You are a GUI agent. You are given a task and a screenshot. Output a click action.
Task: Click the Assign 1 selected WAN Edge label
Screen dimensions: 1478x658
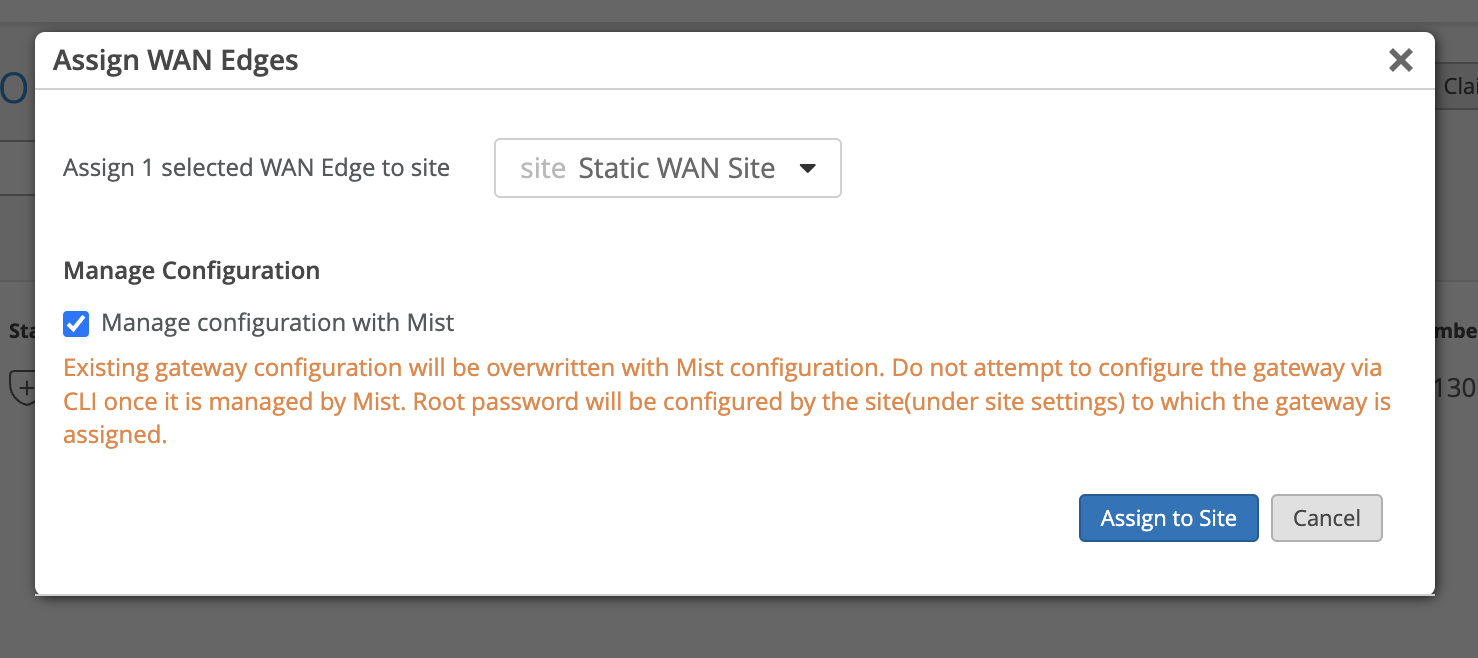click(x=256, y=168)
